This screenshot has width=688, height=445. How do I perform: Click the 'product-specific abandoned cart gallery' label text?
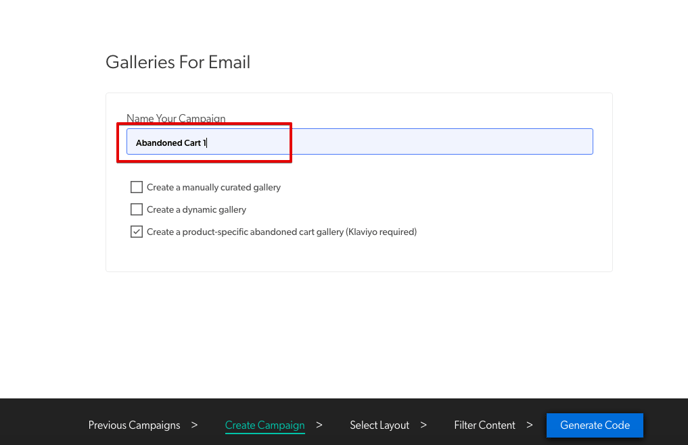263,232
